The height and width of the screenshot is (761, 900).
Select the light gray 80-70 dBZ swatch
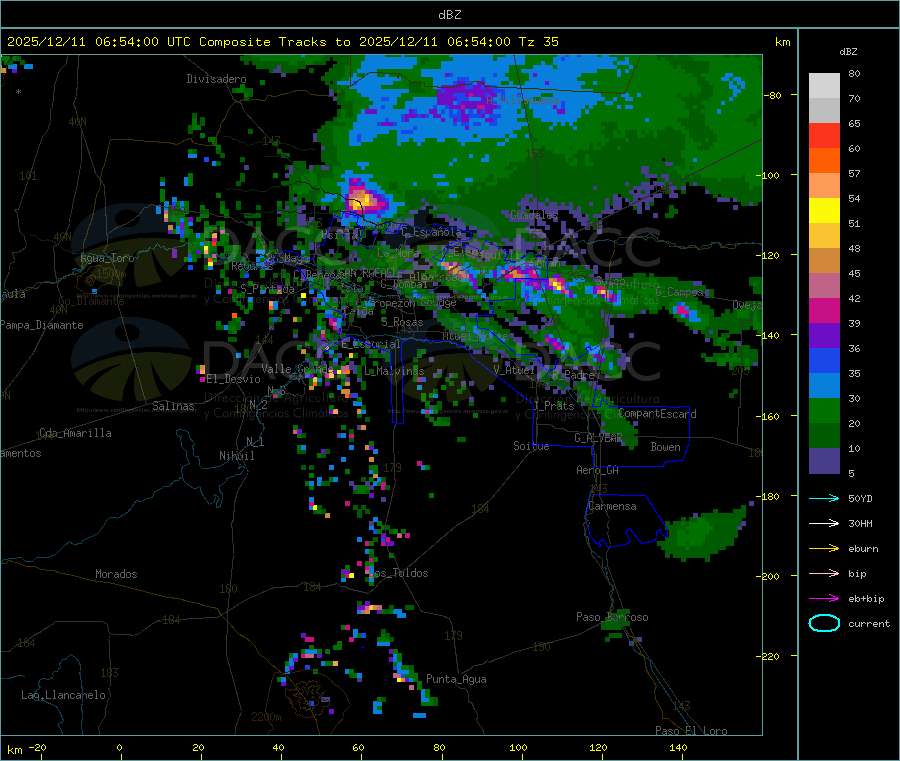point(824,86)
